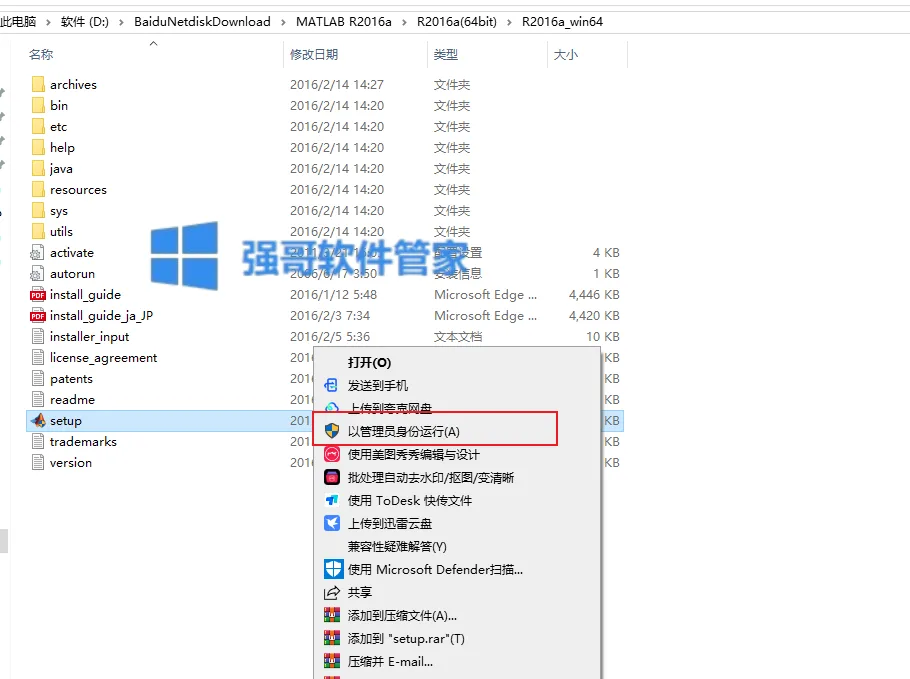Expand chevron after BaiduNetdiskDownload breadcrumb

point(283,22)
